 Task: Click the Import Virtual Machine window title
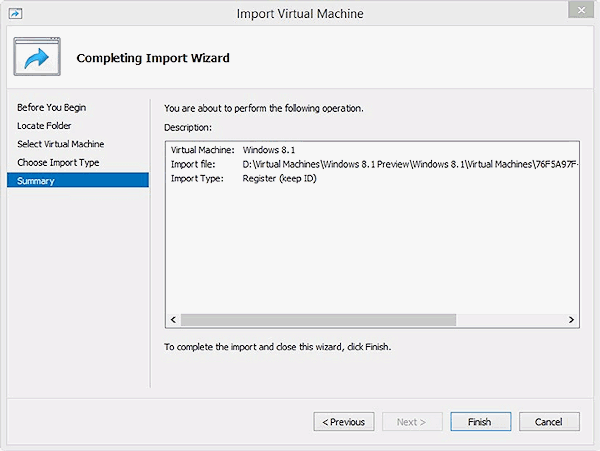[x=300, y=13]
